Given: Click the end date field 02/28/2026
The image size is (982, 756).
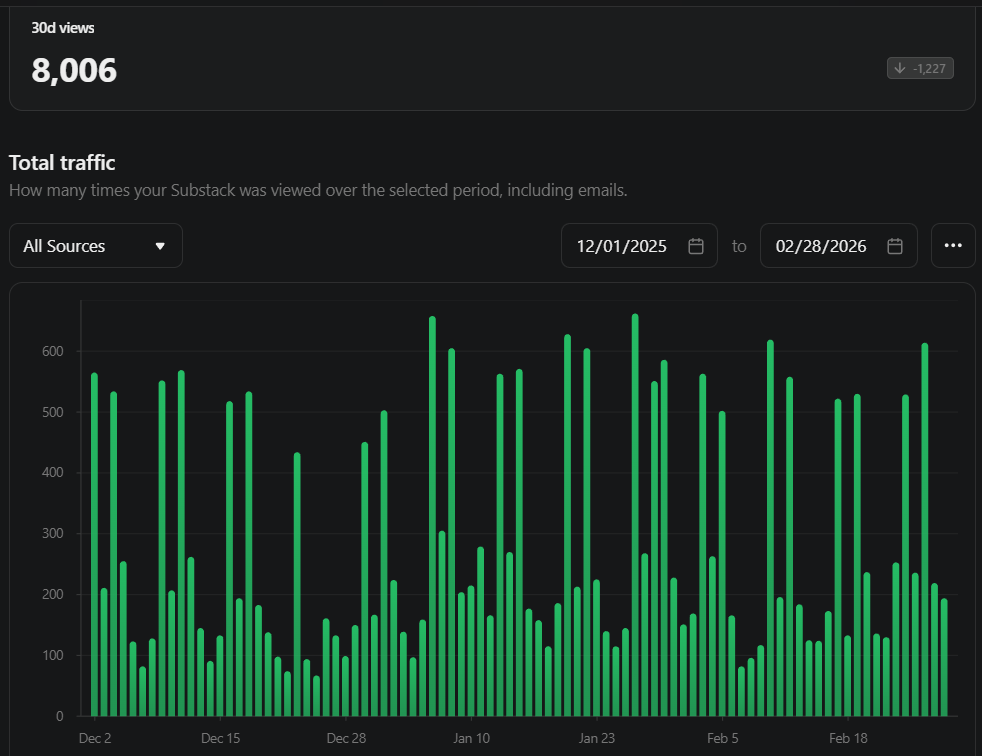Looking at the screenshot, I should (839, 246).
